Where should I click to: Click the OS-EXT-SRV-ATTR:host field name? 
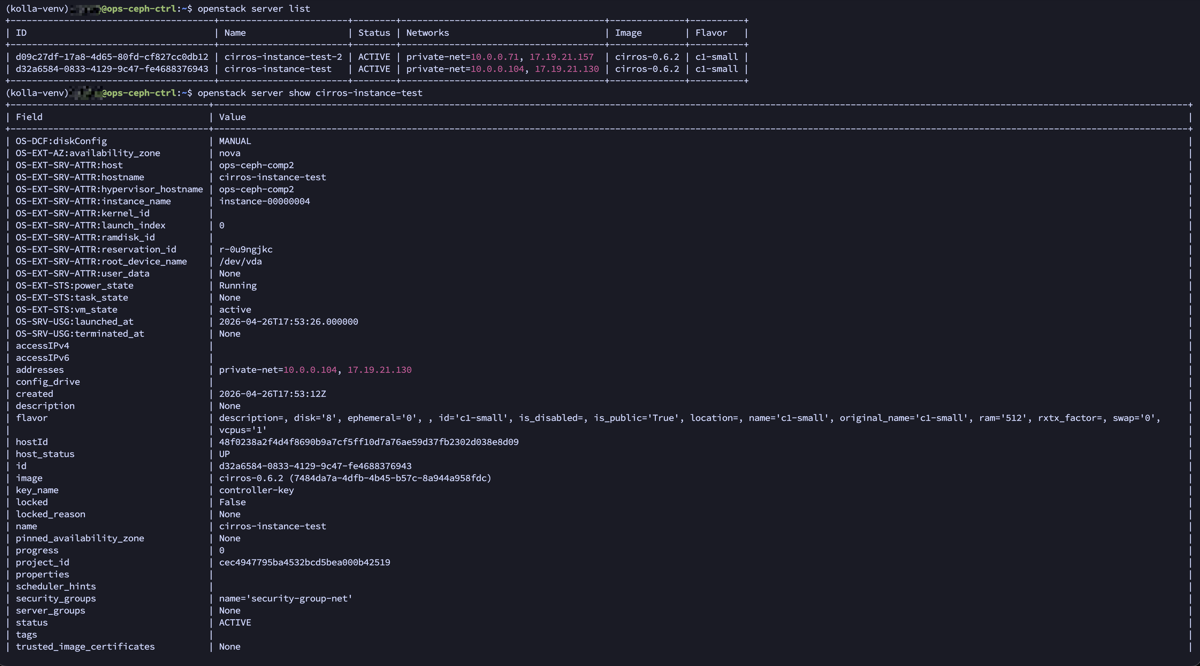pyautogui.click(x=69, y=165)
